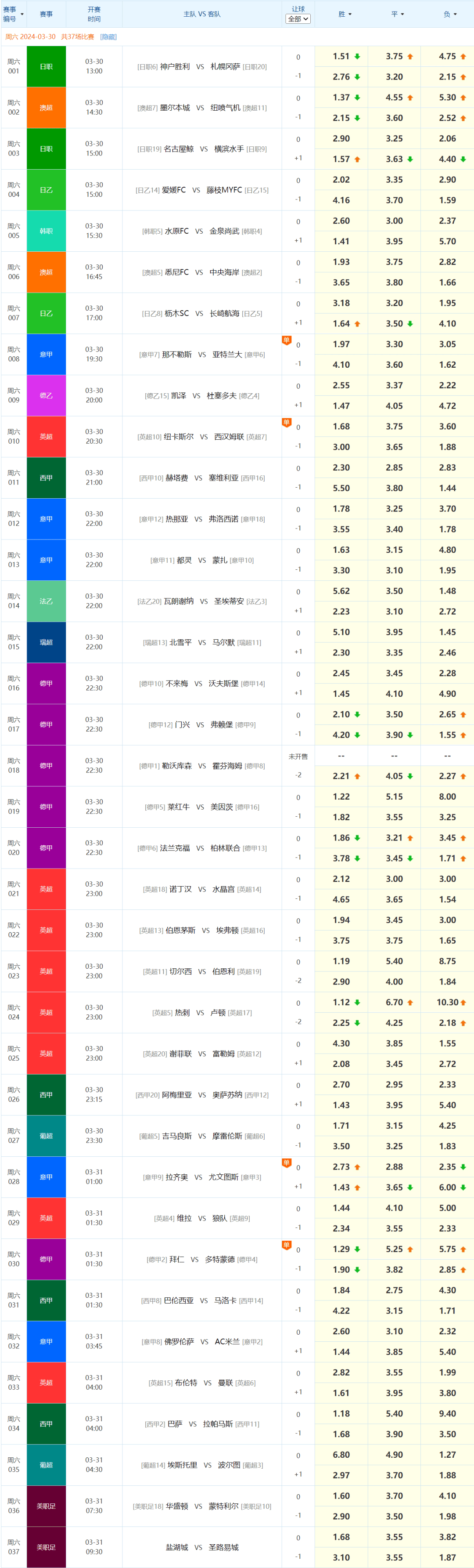Select win odds 3.18 in match 007
The width and height of the screenshot is (474, 1568).
point(341,303)
